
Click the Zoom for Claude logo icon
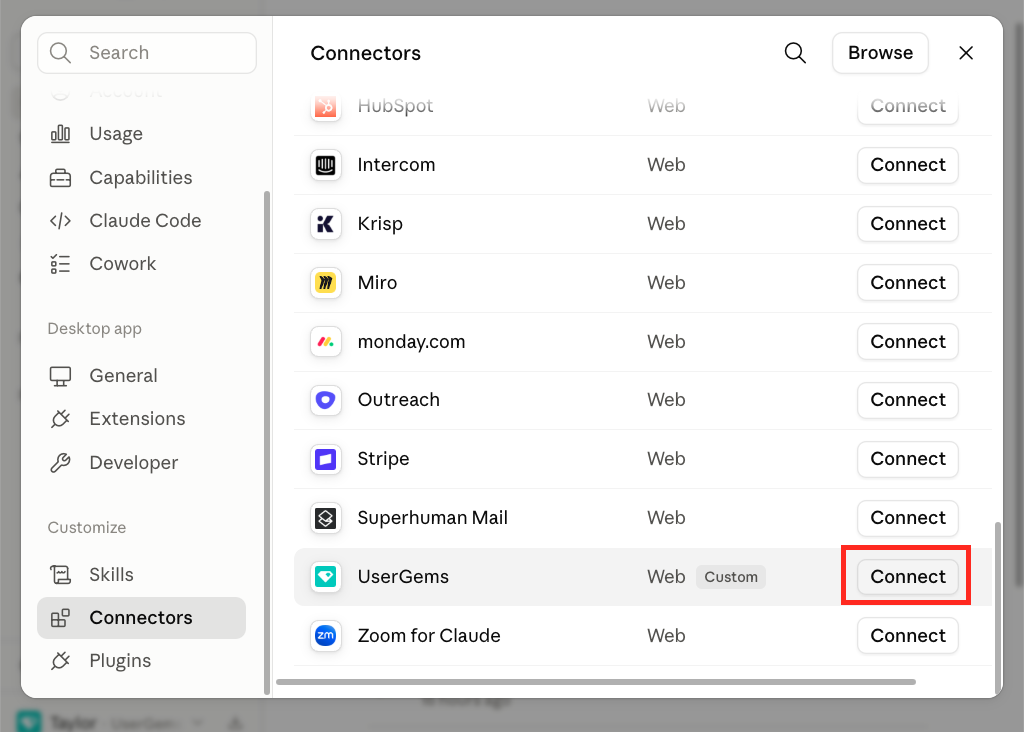point(325,635)
